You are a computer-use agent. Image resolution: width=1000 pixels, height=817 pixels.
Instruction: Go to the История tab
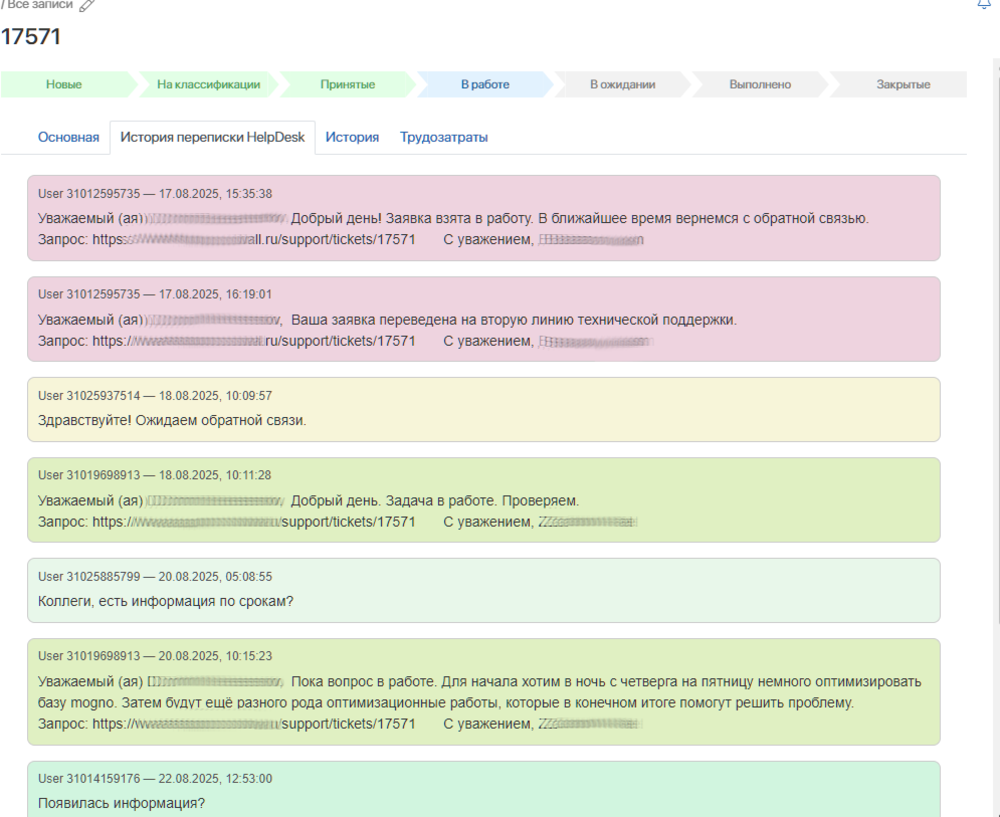352,138
